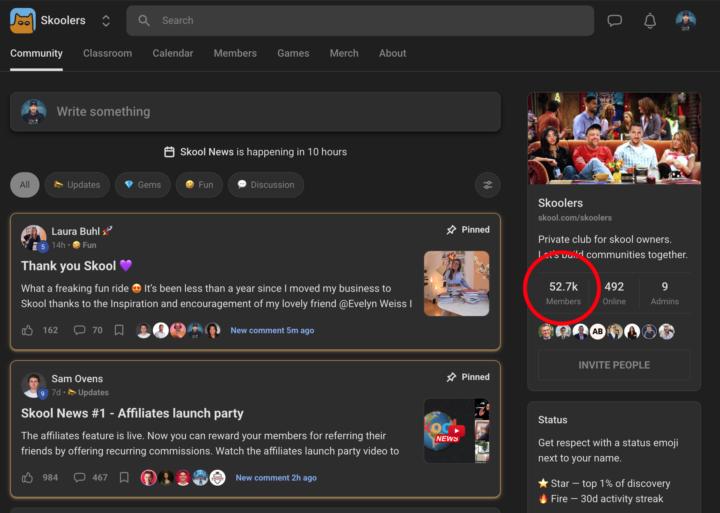
Task: Switch to the Classroom tab
Action: click(x=107, y=53)
